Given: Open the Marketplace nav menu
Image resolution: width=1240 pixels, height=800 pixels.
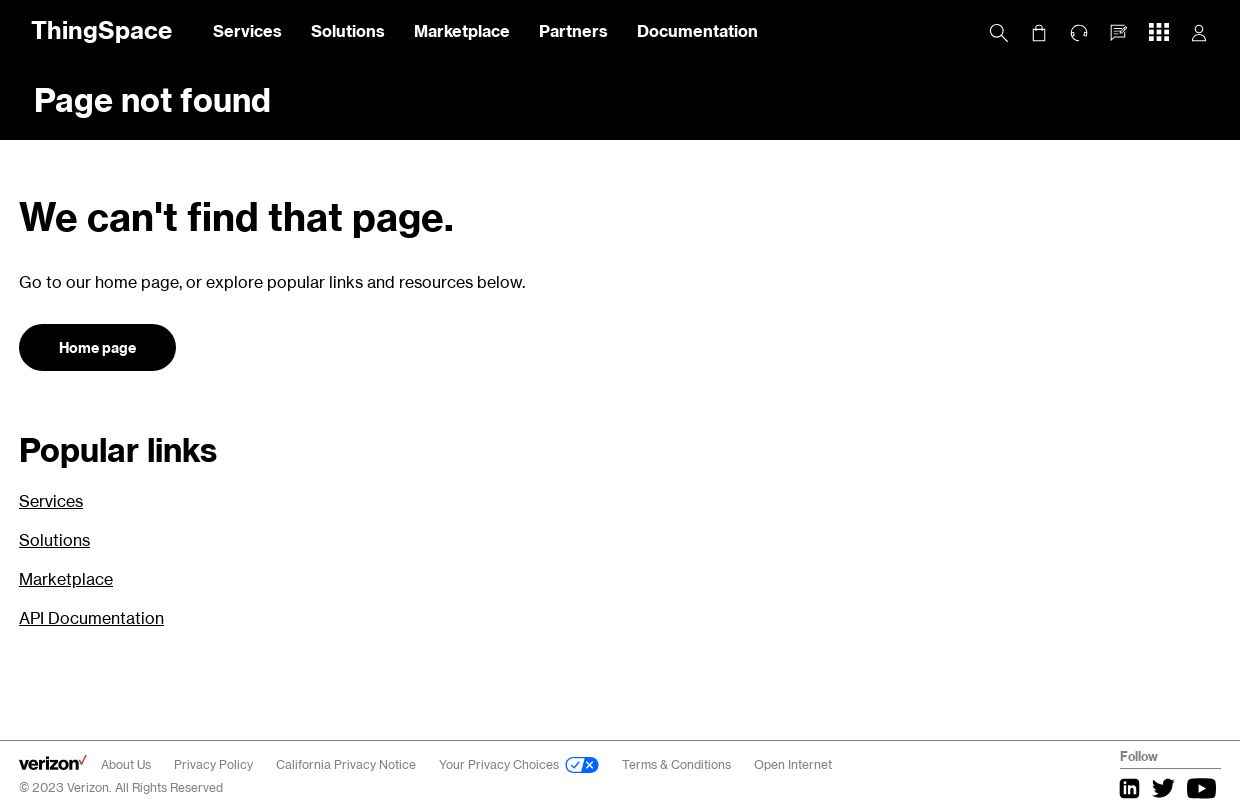Looking at the screenshot, I should pos(462,31).
